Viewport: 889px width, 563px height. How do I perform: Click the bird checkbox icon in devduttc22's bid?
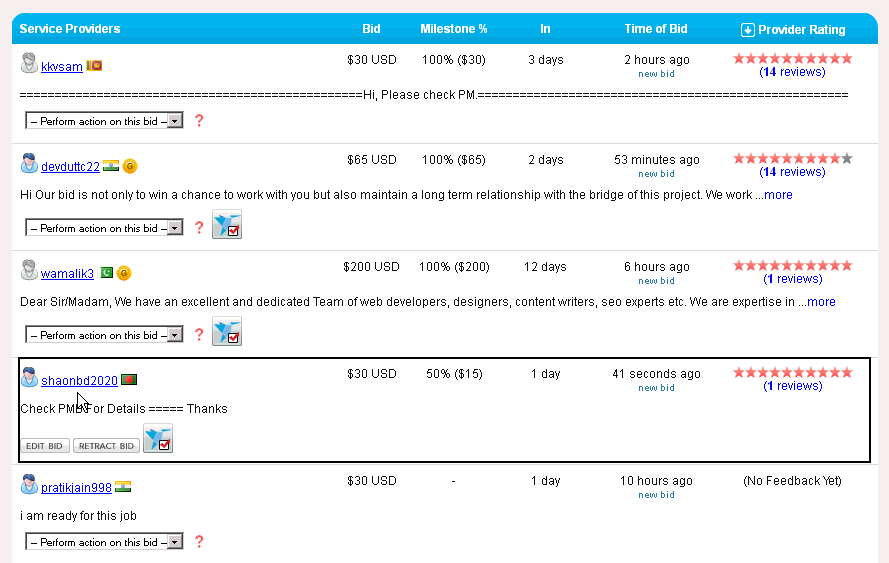click(x=227, y=225)
